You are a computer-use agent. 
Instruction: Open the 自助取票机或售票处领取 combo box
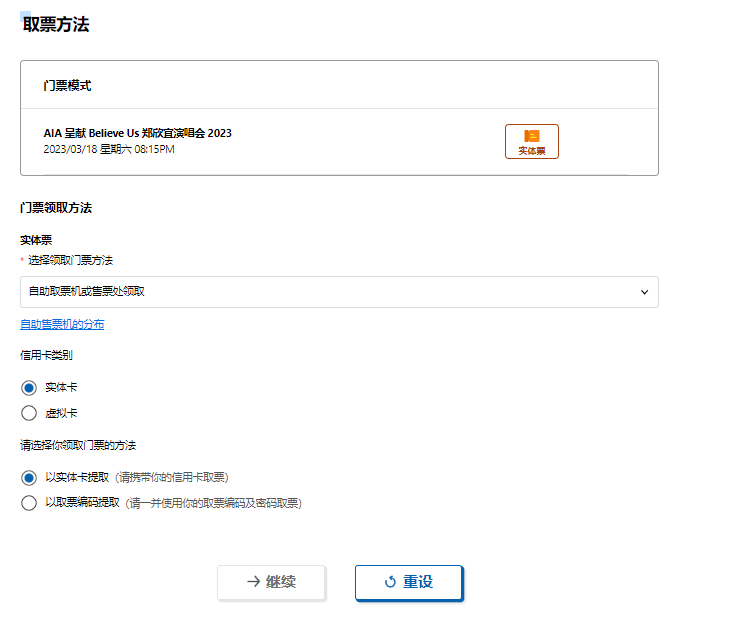pyautogui.click(x=339, y=292)
